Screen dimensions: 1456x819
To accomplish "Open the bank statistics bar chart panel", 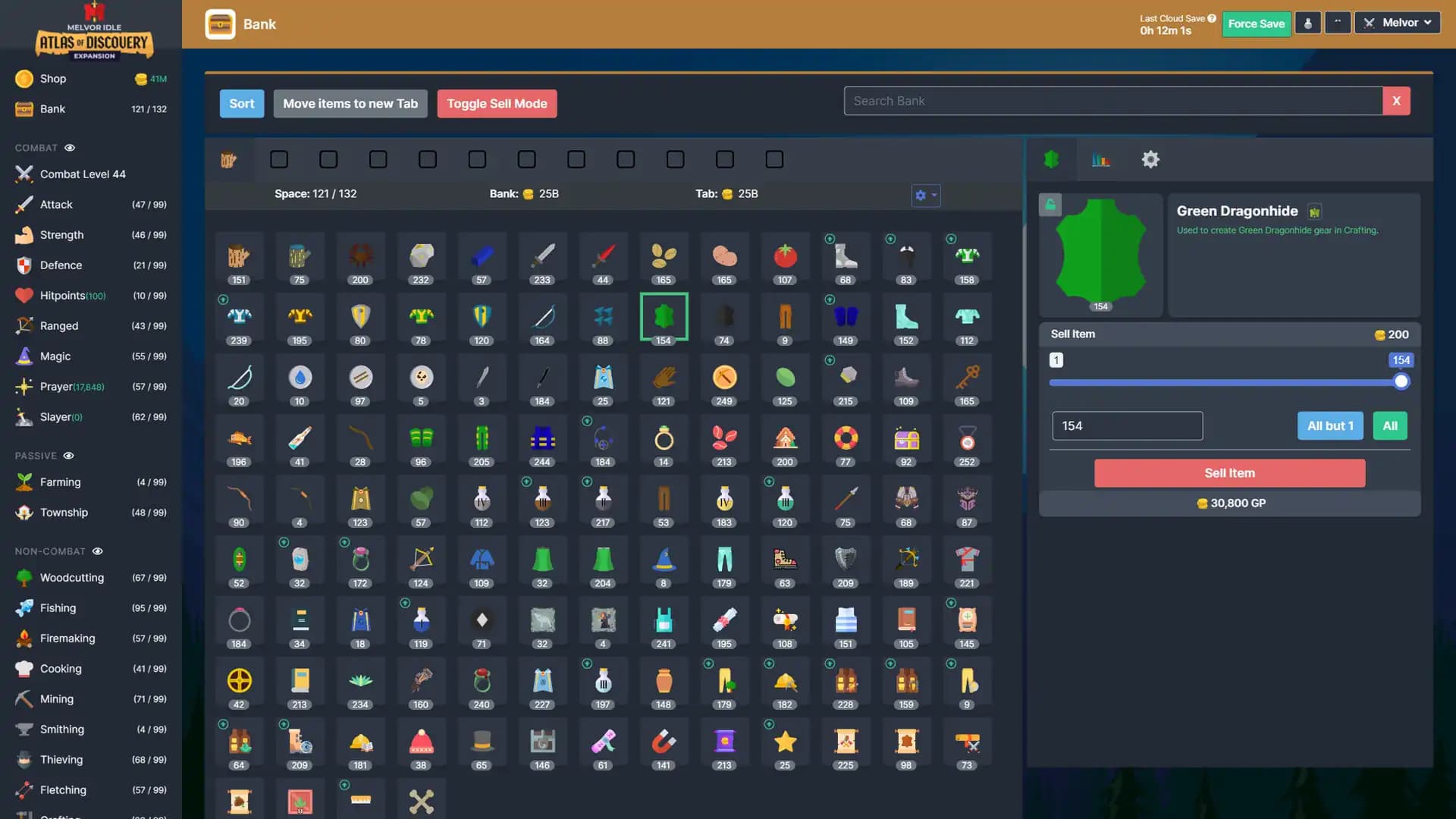I will point(1101,159).
